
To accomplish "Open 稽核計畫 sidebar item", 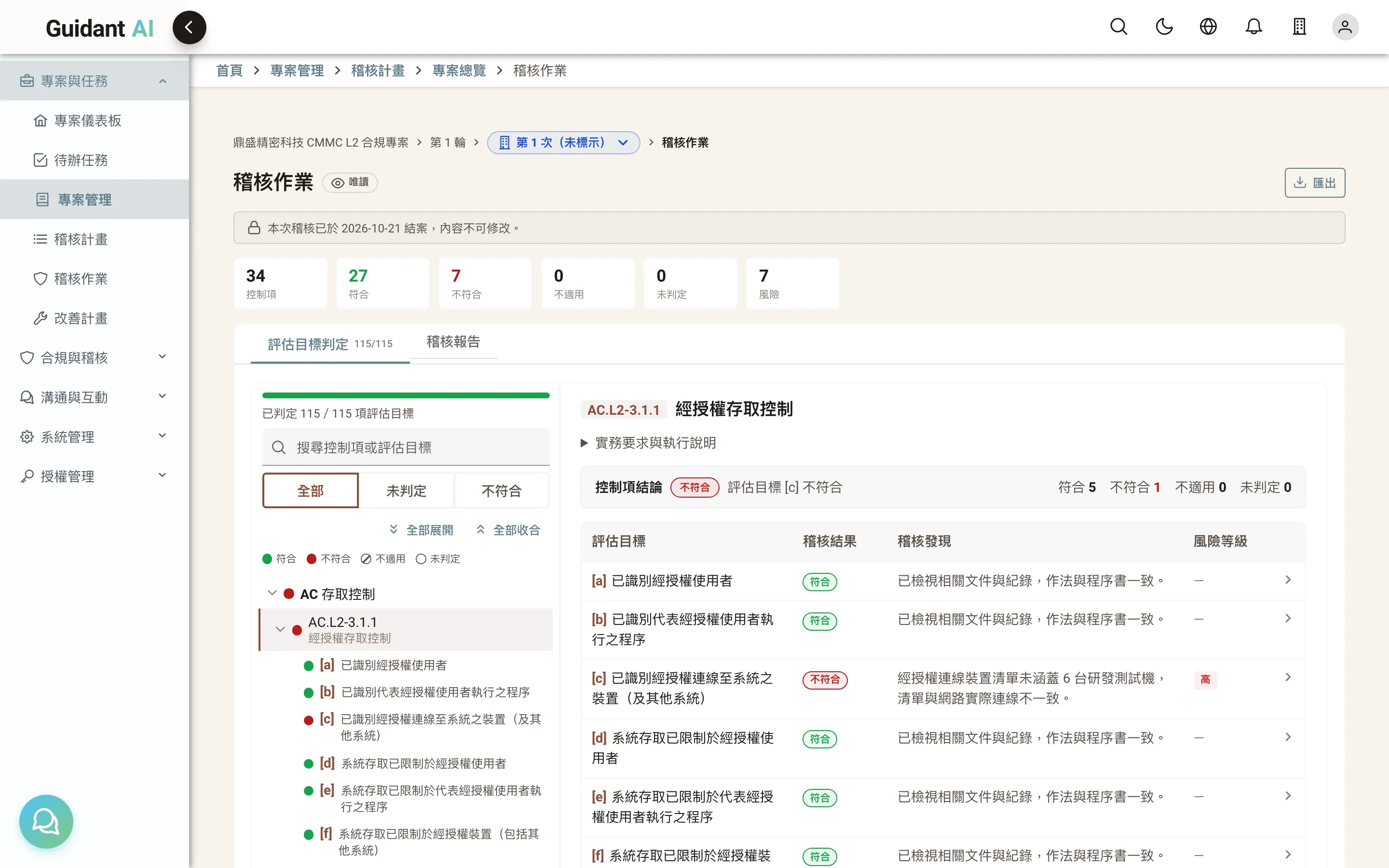I will 94,239.
